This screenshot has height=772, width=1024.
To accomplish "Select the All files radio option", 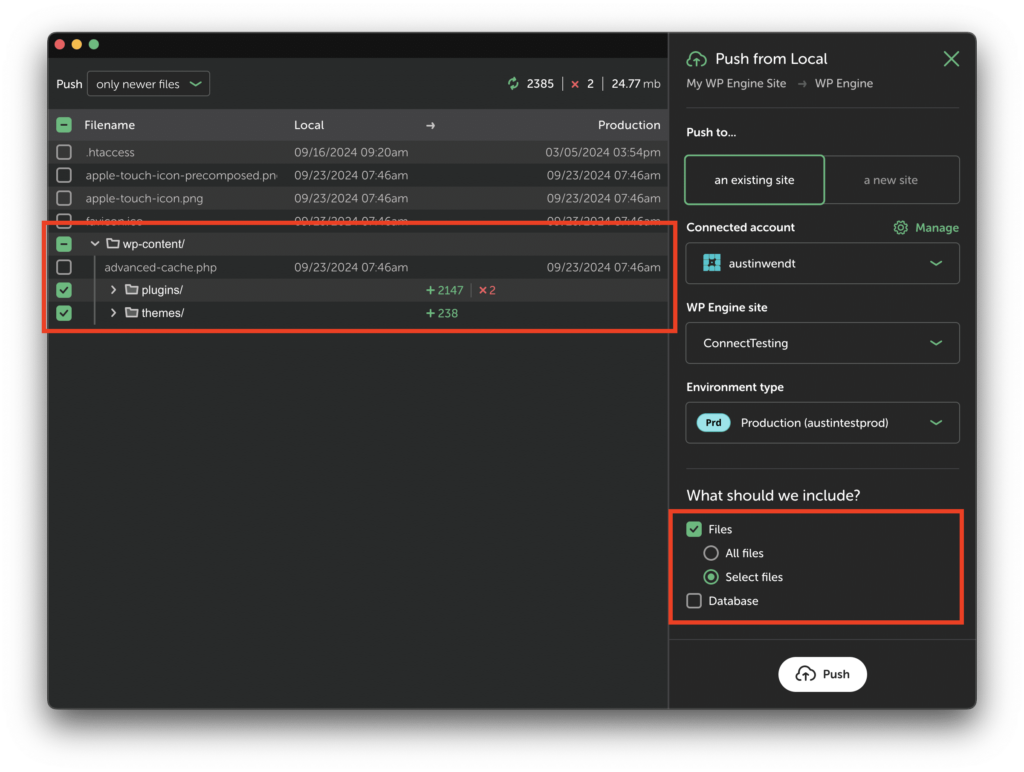I will point(711,553).
